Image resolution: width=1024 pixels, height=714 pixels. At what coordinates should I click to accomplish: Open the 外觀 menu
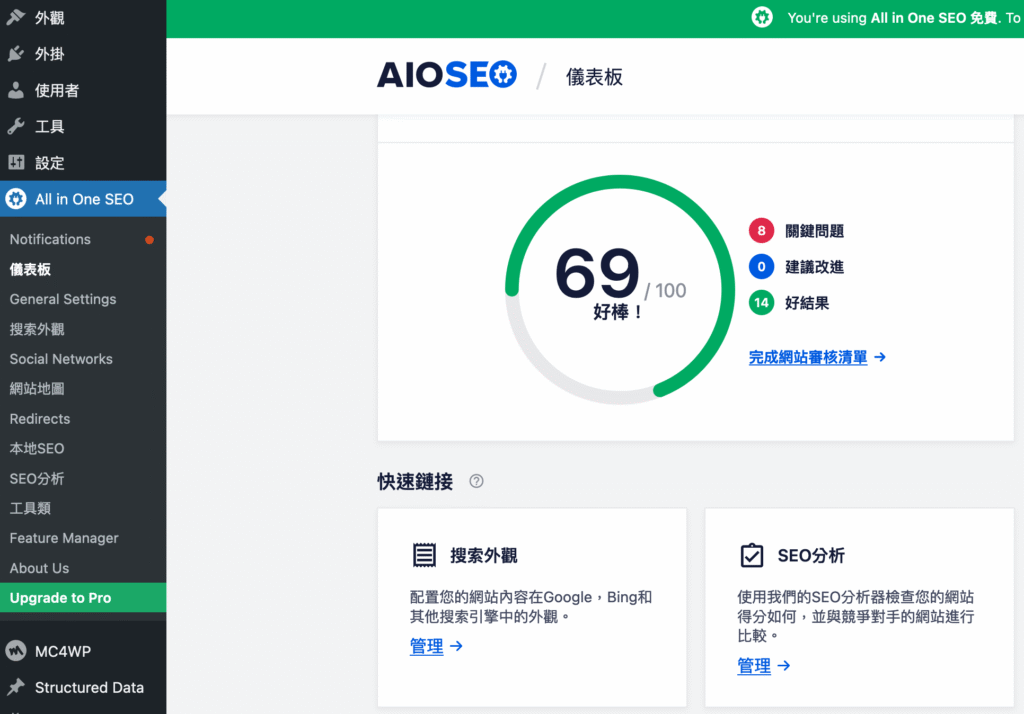tap(83, 18)
